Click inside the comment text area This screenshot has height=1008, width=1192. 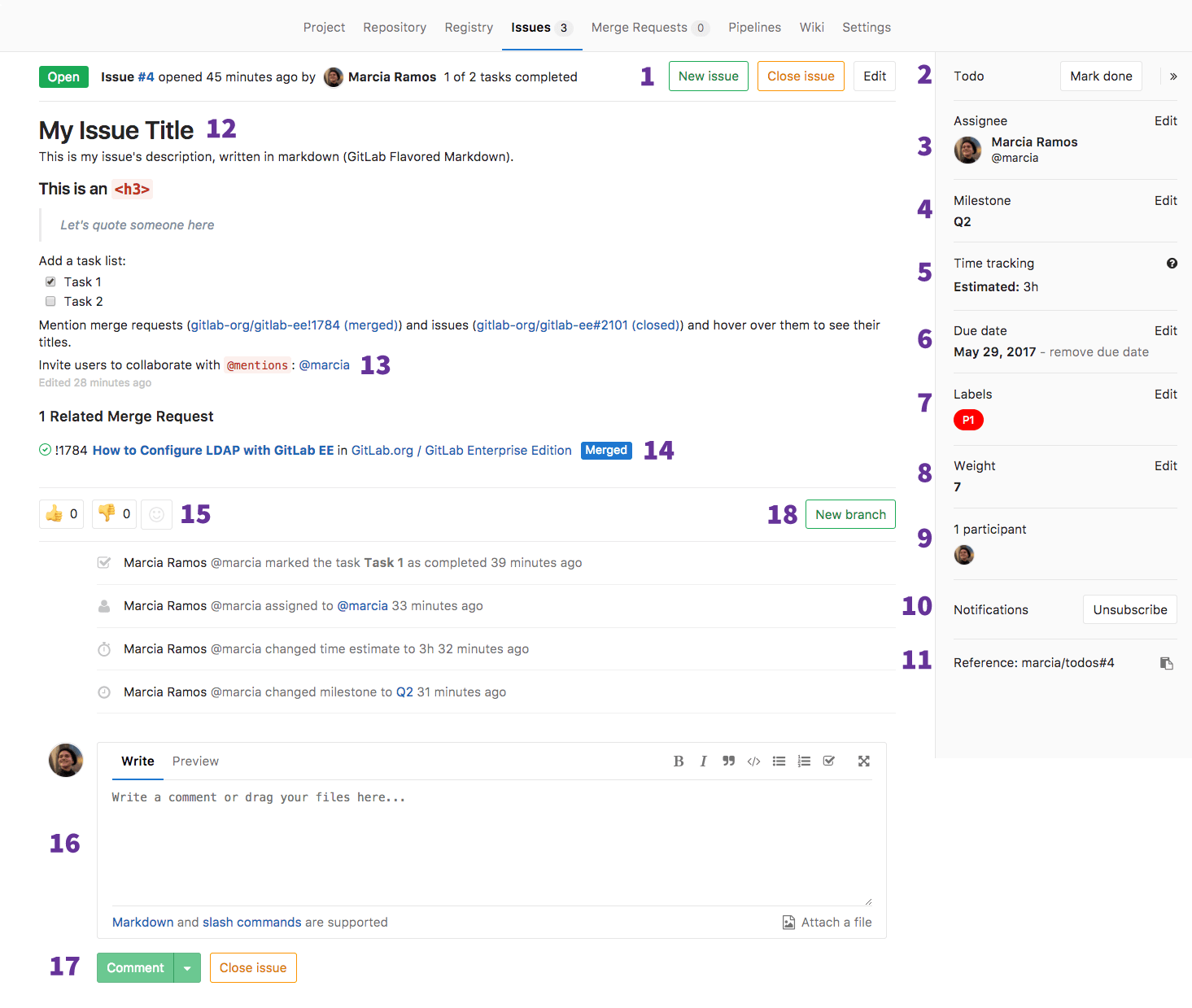[x=488, y=838]
